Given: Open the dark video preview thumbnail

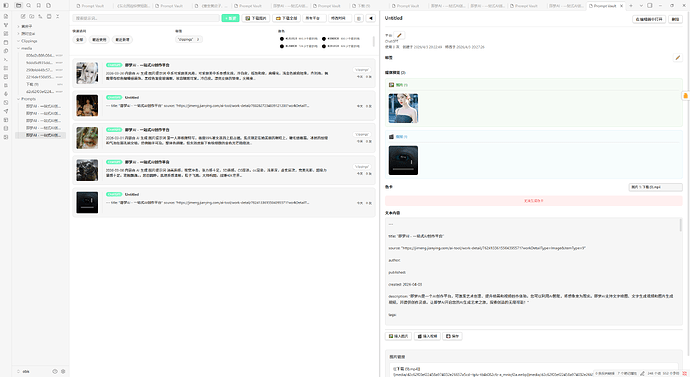Looking at the screenshot, I should (x=404, y=161).
